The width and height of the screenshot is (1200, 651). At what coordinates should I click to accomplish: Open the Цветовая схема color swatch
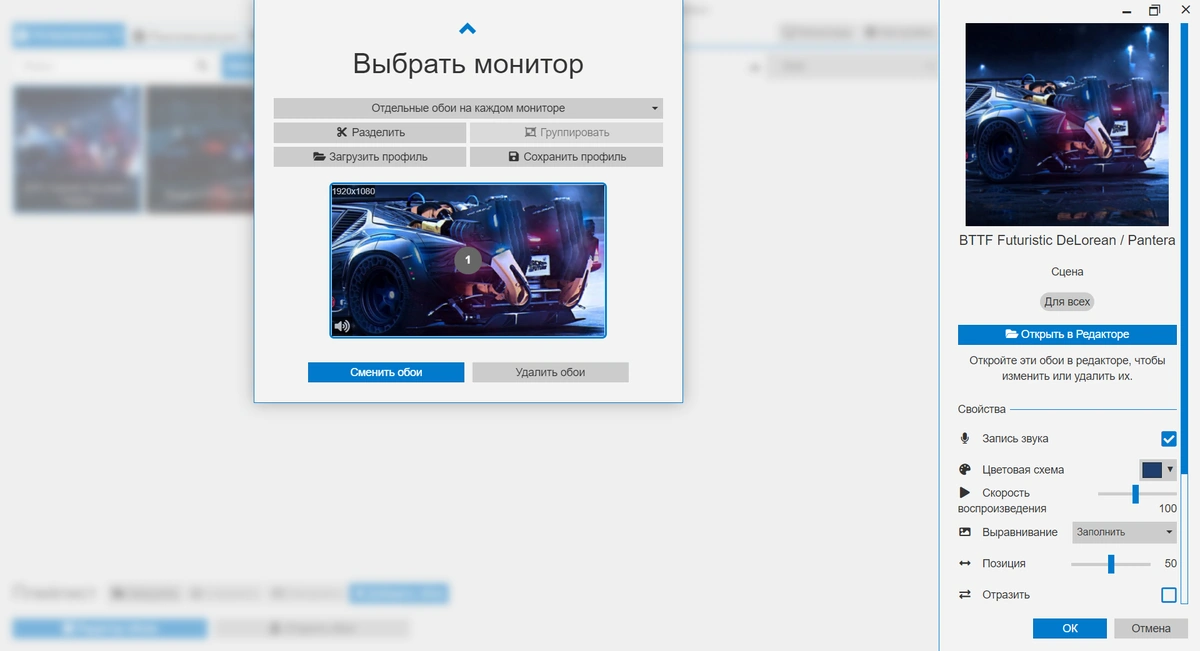pyautogui.click(x=1152, y=470)
